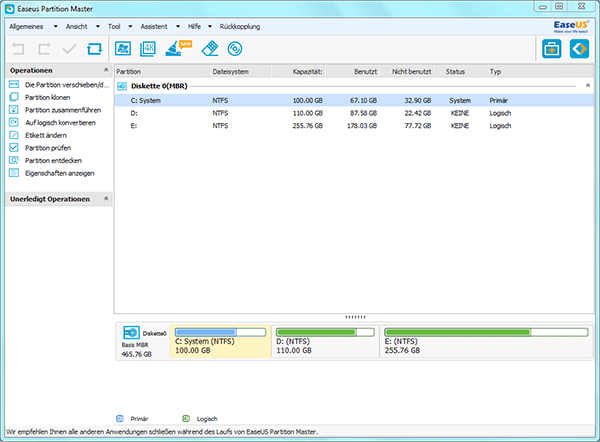The height and width of the screenshot is (442, 600).
Task: Select D: (NTFS) usage bar in disk map
Action: click(x=325, y=332)
